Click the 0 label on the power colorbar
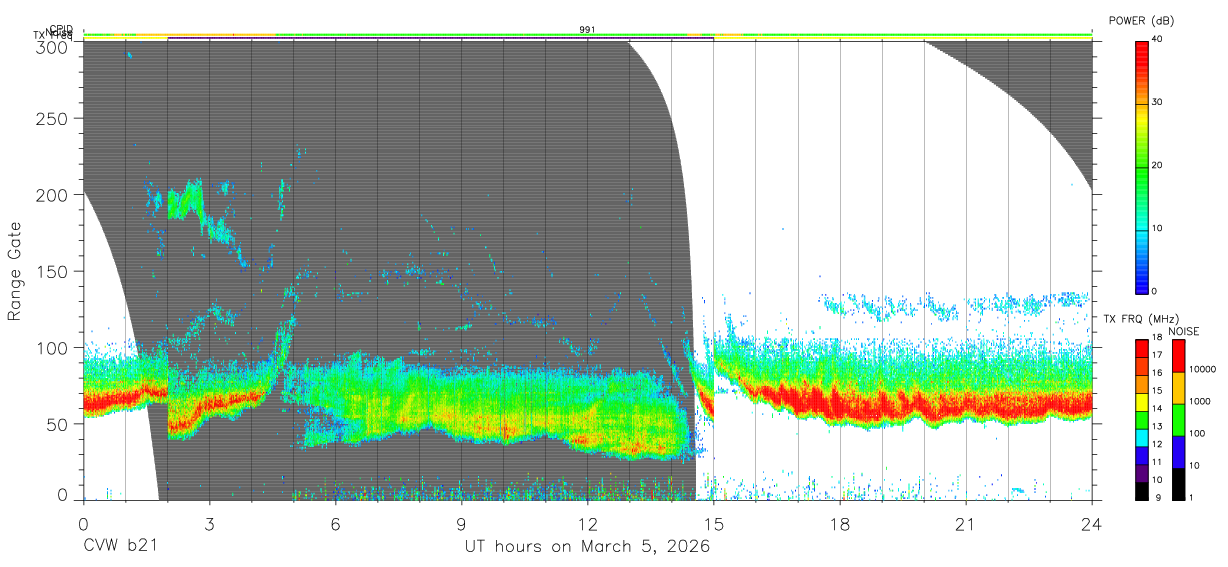 (1154, 291)
